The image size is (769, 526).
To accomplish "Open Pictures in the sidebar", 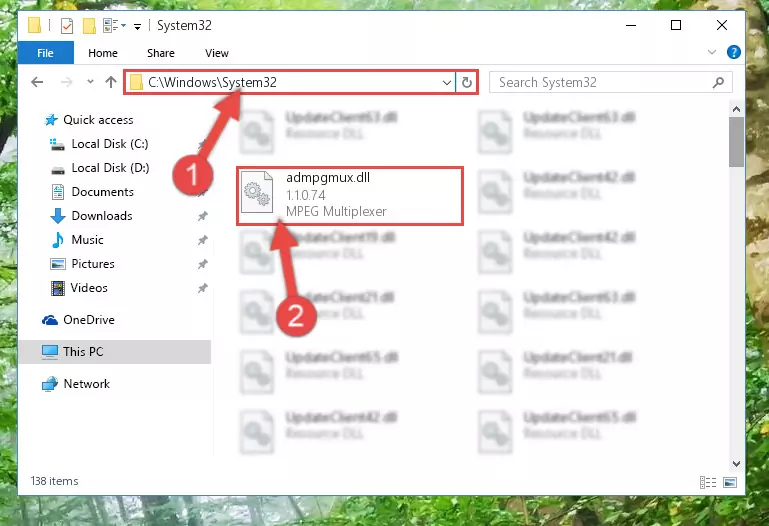I will tap(93, 264).
